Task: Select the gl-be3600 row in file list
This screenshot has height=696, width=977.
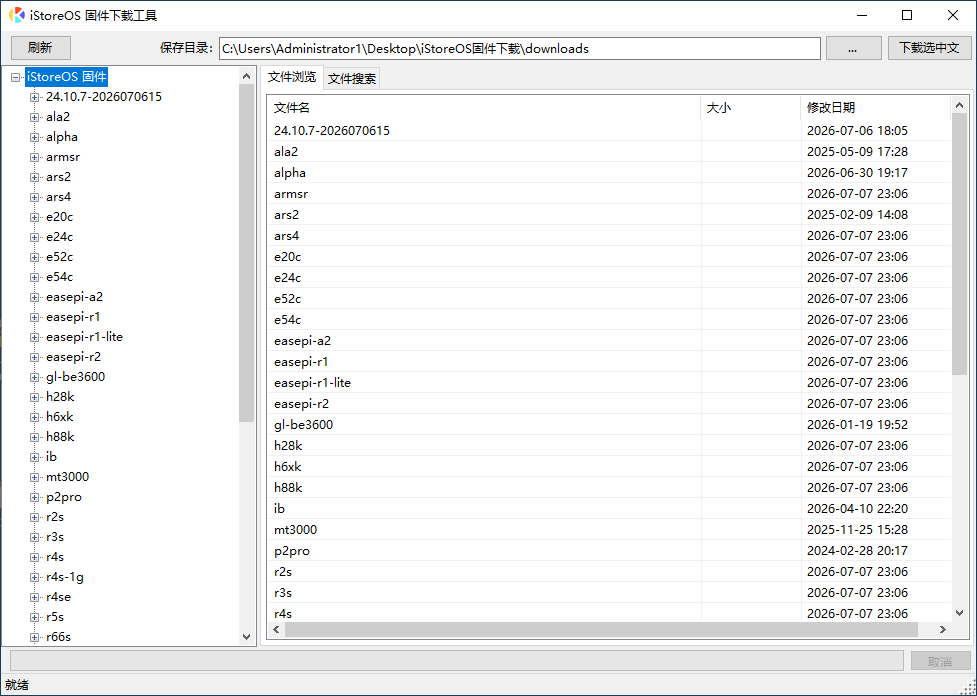Action: tap(609, 424)
